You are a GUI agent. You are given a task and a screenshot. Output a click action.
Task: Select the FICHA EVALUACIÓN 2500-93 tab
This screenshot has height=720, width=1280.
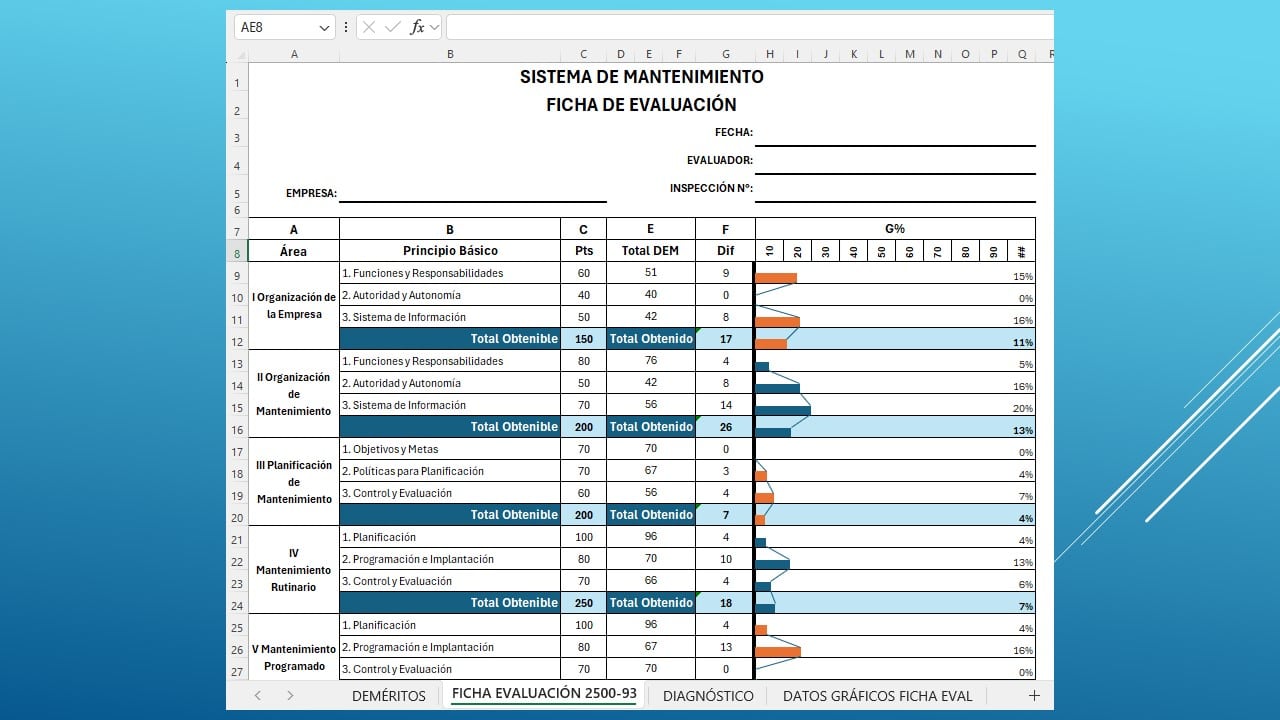click(x=542, y=695)
